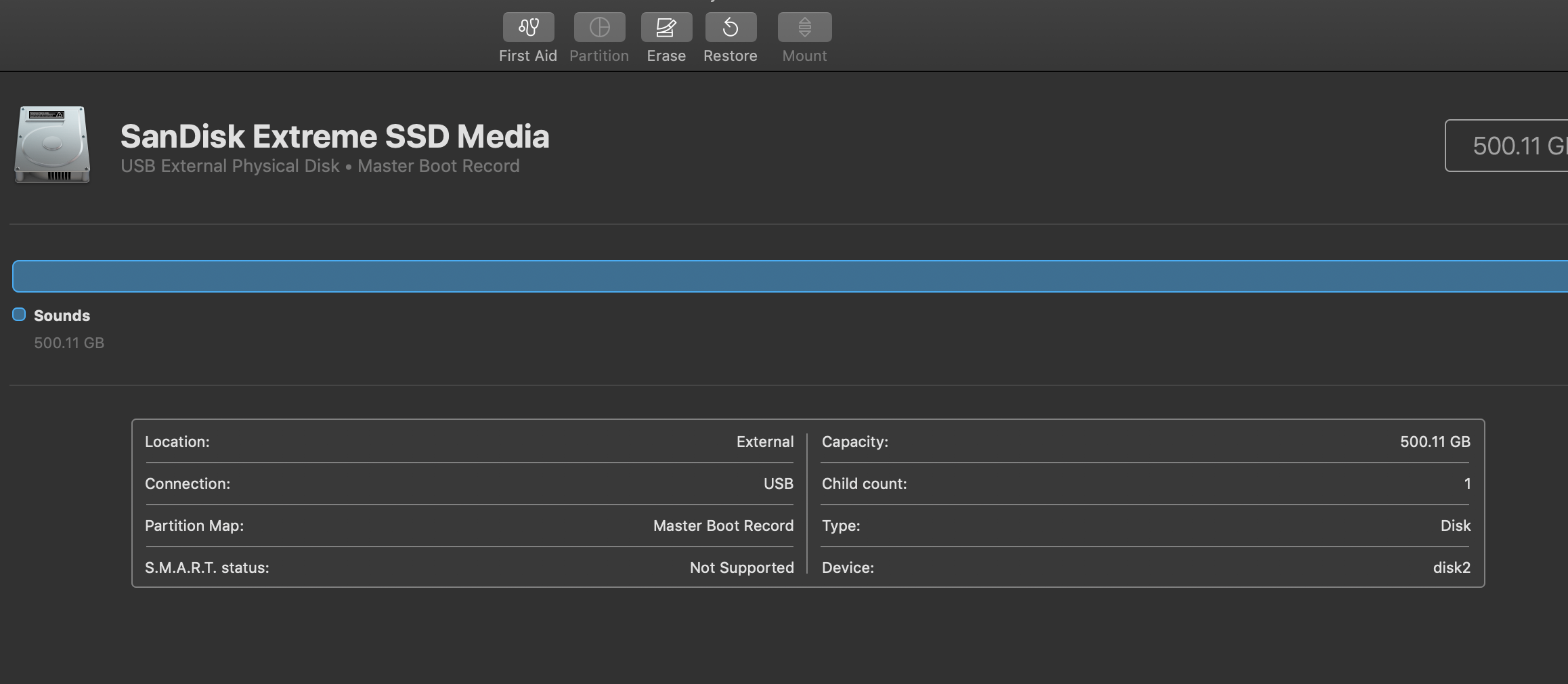Click the Connection label

tap(188, 484)
